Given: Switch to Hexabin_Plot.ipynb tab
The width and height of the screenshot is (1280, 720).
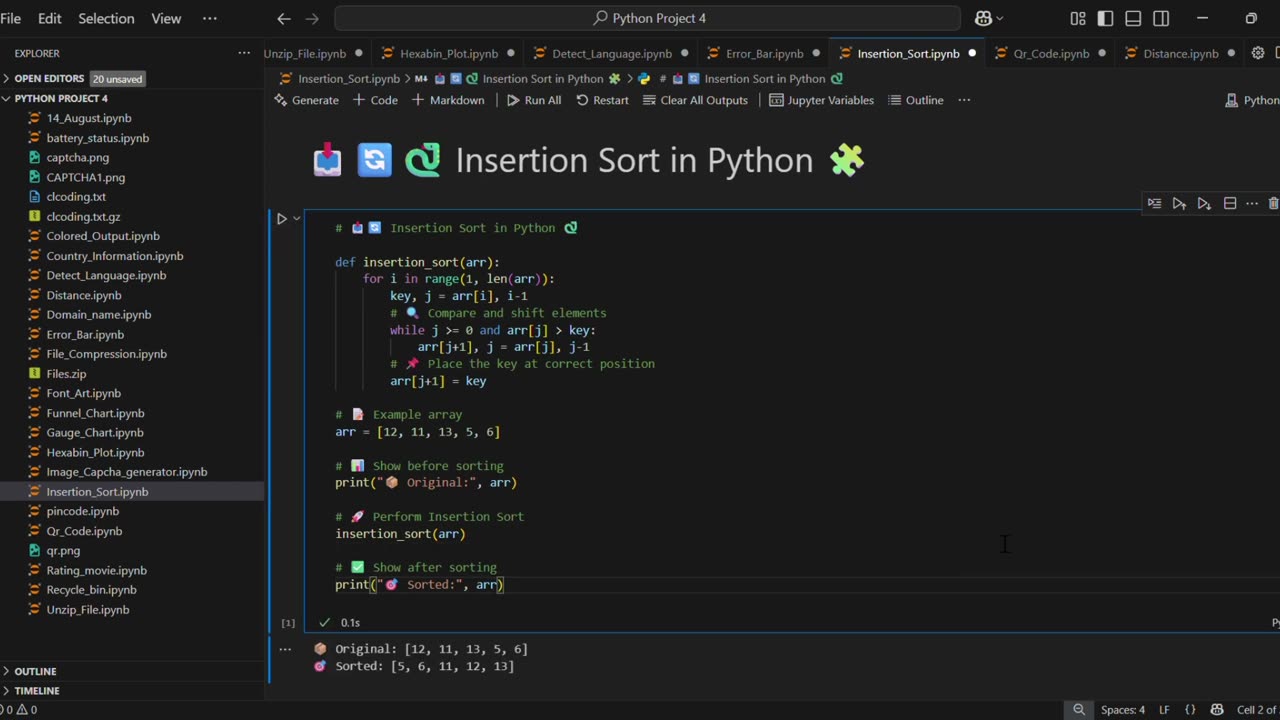Looking at the screenshot, I should pyautogui.click(x=449, y=53).
